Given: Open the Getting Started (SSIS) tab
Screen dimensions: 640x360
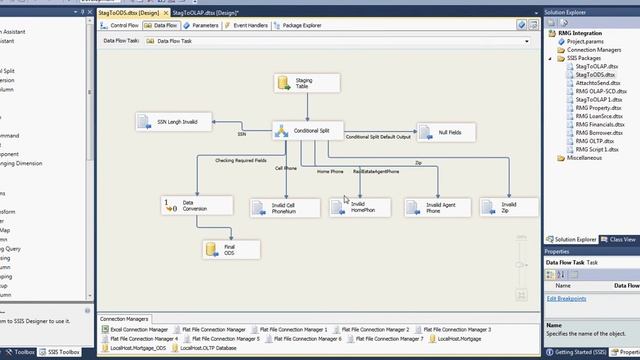Looking at the screenshot, I should point(576,352).
